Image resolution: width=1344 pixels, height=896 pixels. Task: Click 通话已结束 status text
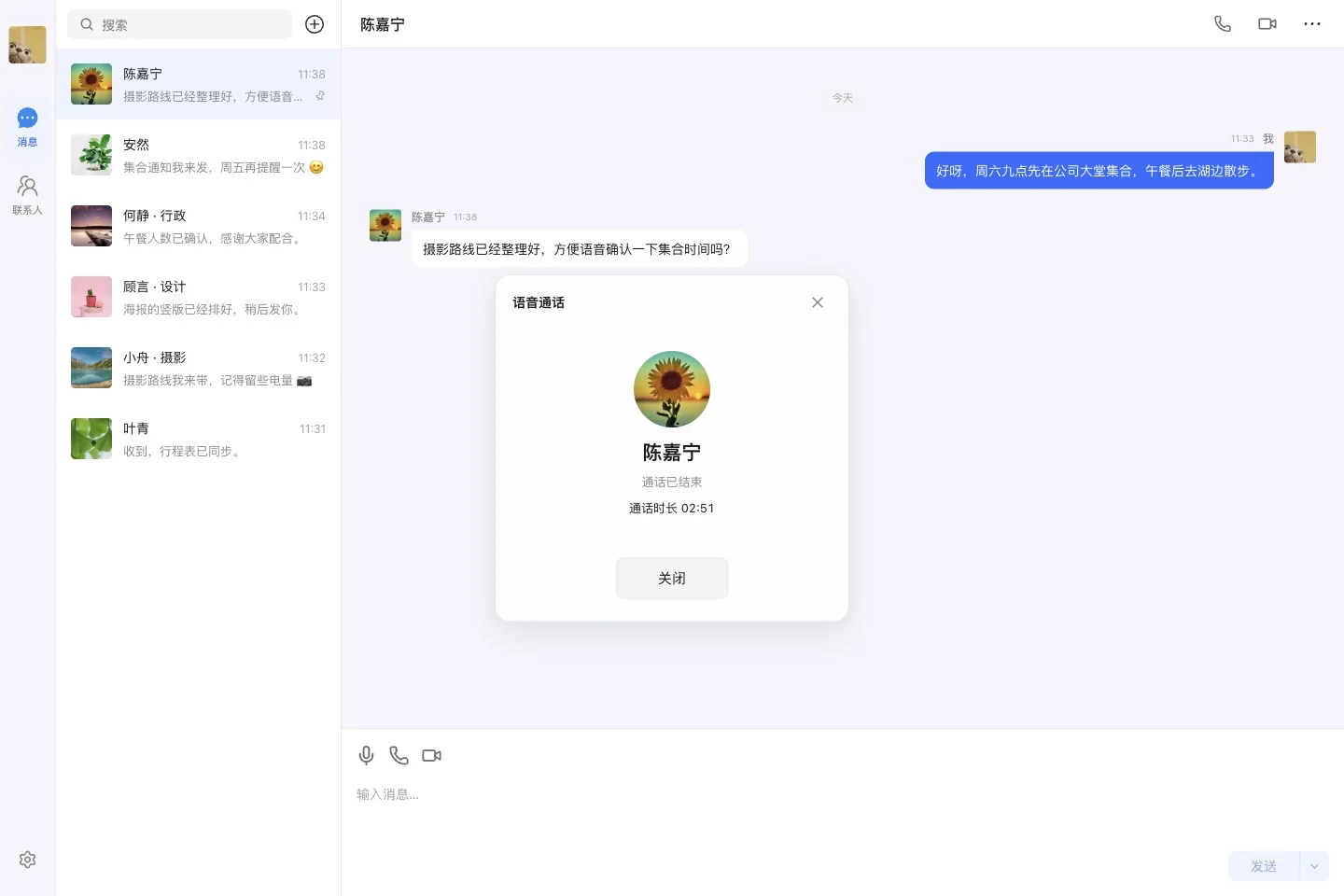[672, 483]
